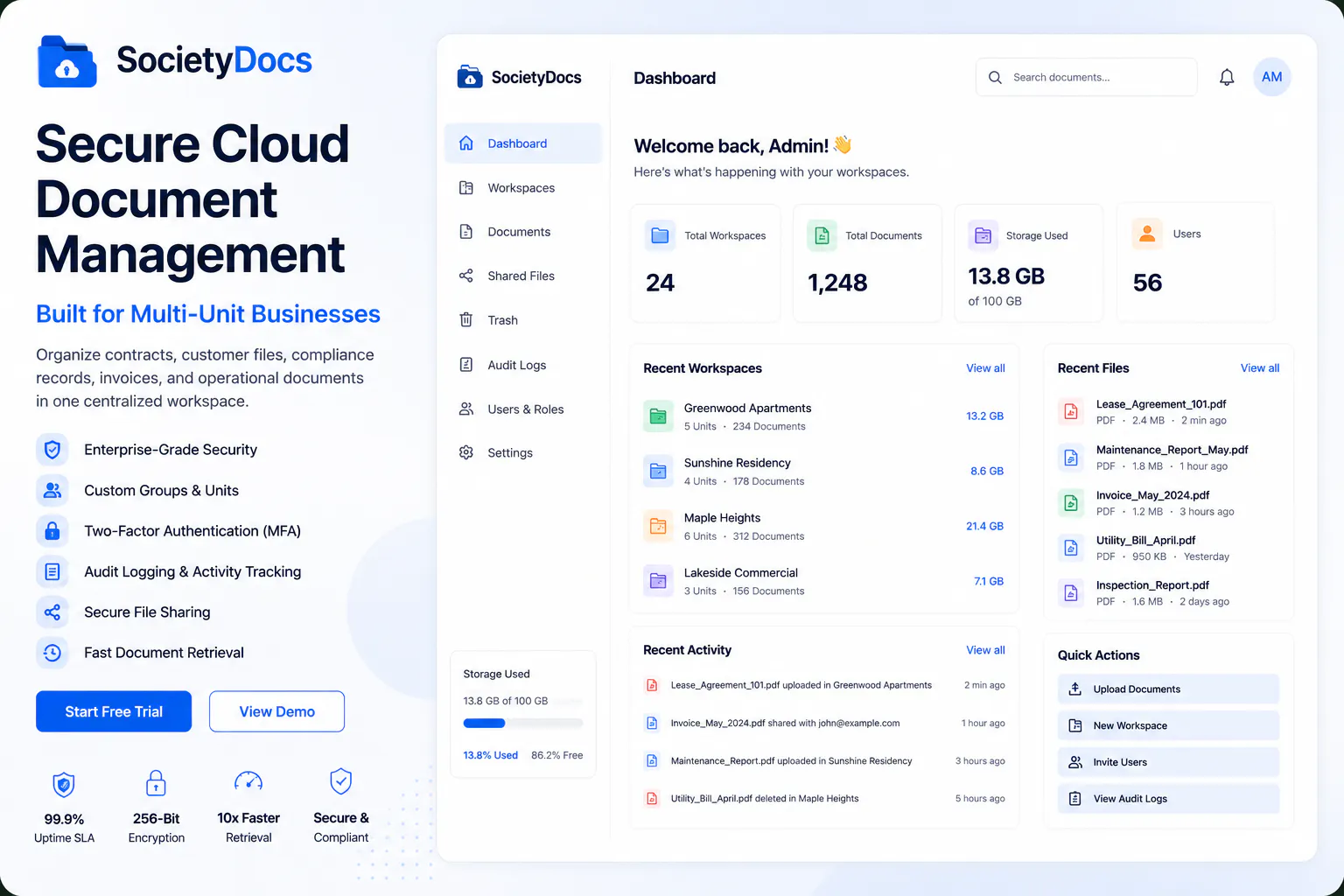This screenshot has height=896, width=1344.
Task: Click the Fast Document Retrieval clock icon
Action: (x=52, y=653)
